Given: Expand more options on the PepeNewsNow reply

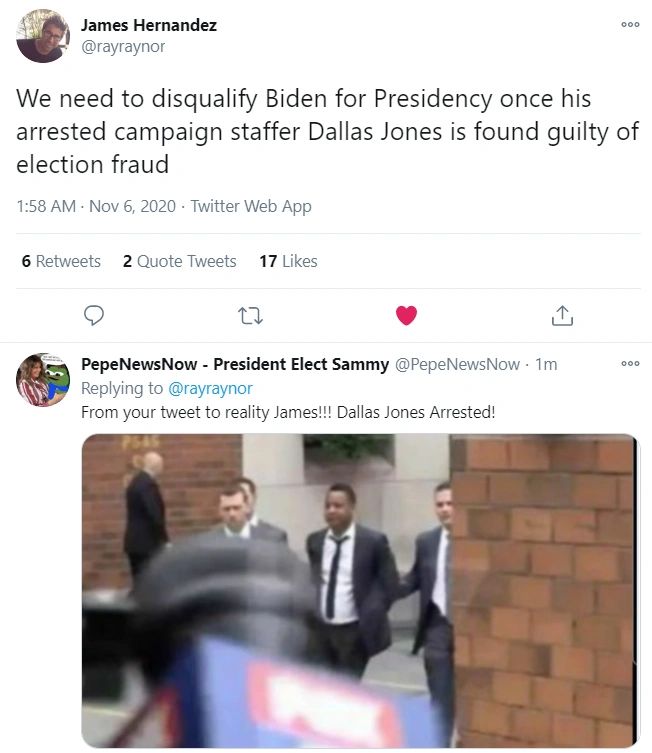Looking at the screenshot, I should click(x=630, y=364).
